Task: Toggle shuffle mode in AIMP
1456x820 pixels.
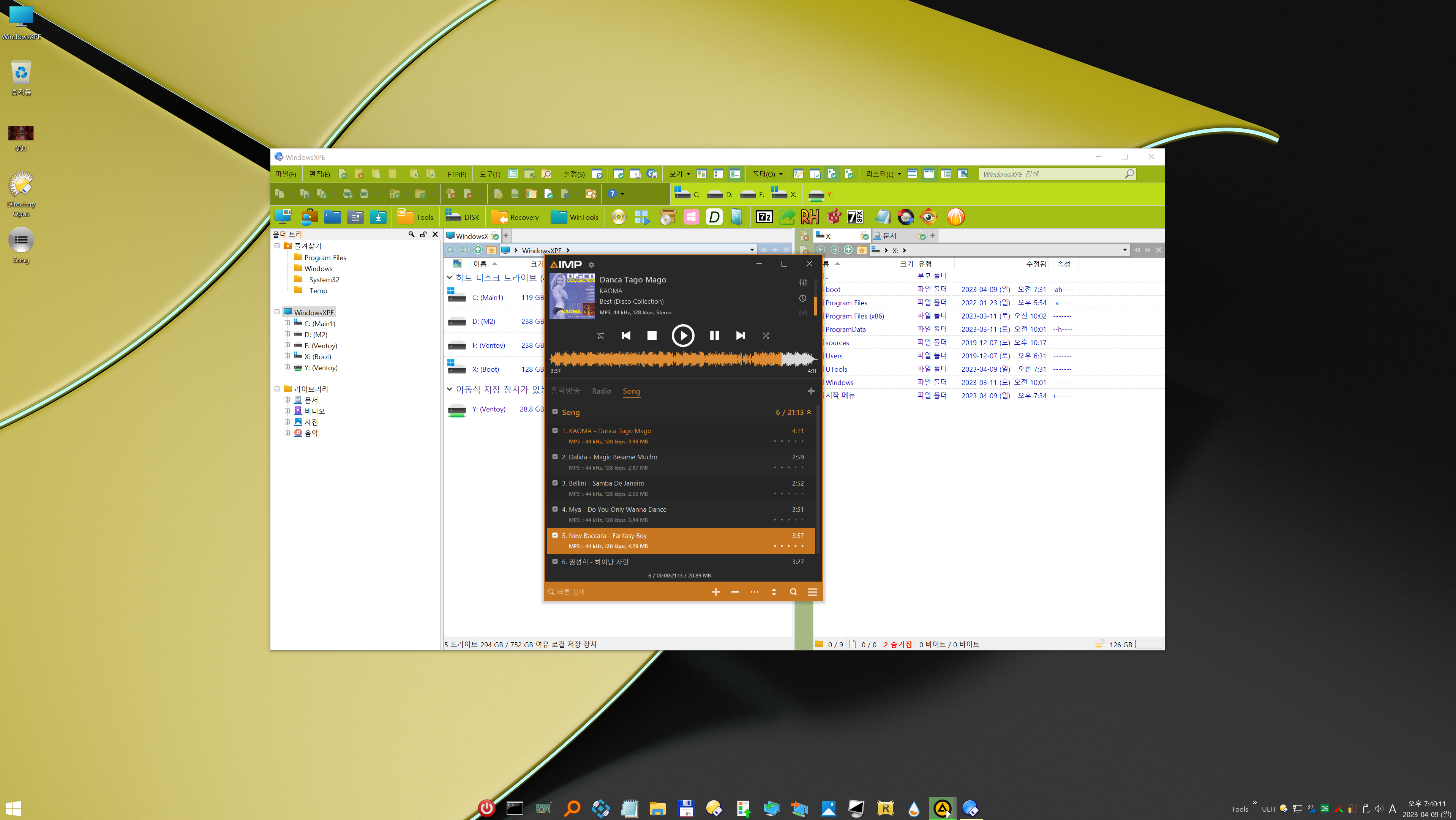Action: [x=766, y=335]
